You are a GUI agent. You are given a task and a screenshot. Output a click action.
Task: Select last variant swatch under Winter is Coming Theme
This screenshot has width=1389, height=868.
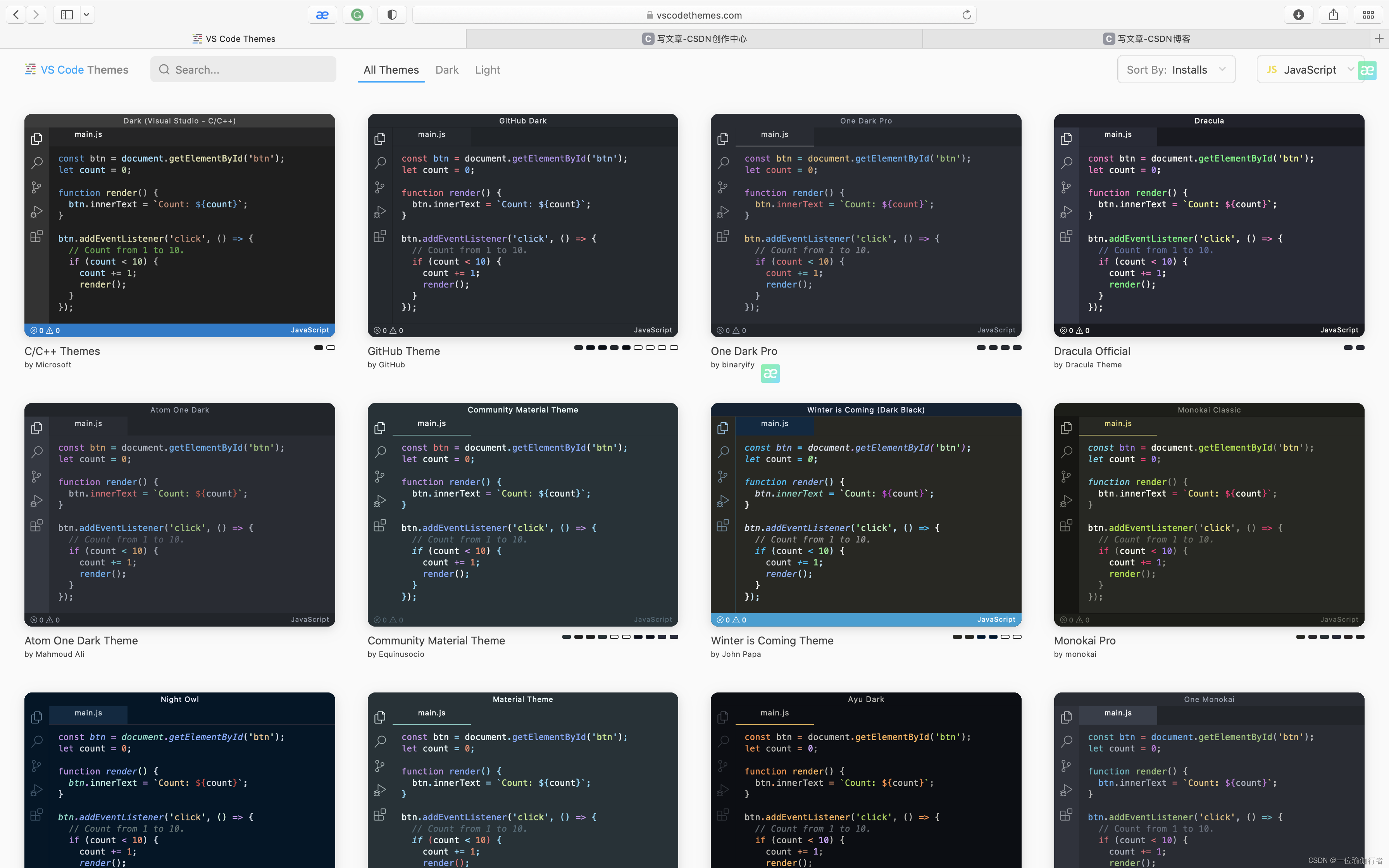coord(1017,637)
